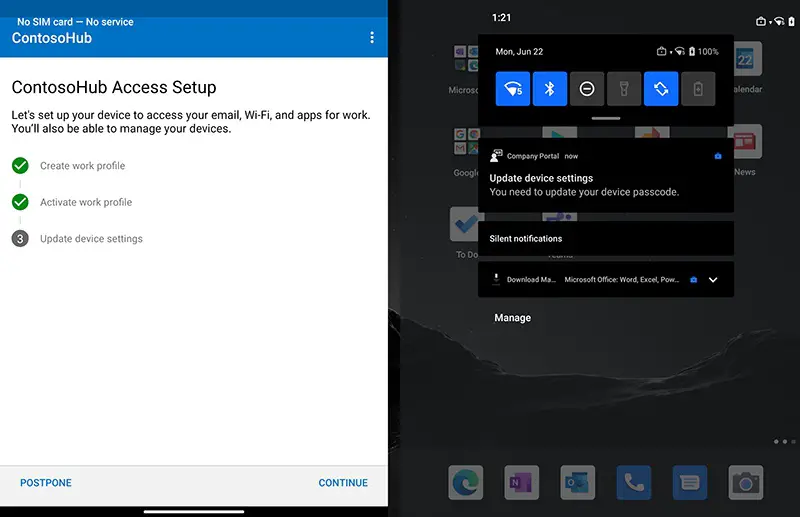Image resolution: width=800 pixels, height=517 pixels.
Task: Open the Phone dock icon
Action: tap(634, 482)
